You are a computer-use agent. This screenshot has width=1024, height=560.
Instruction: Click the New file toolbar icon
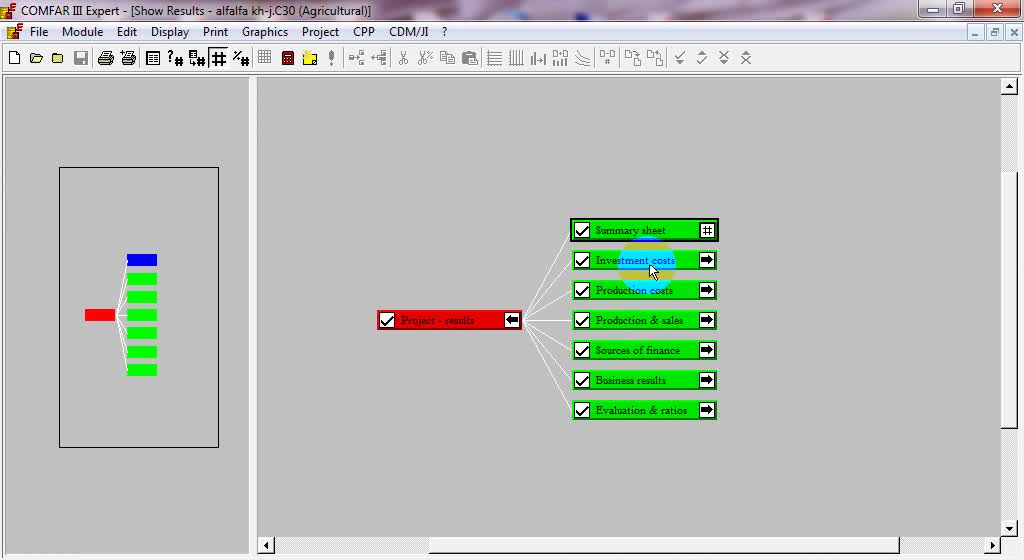coord(14,58)
